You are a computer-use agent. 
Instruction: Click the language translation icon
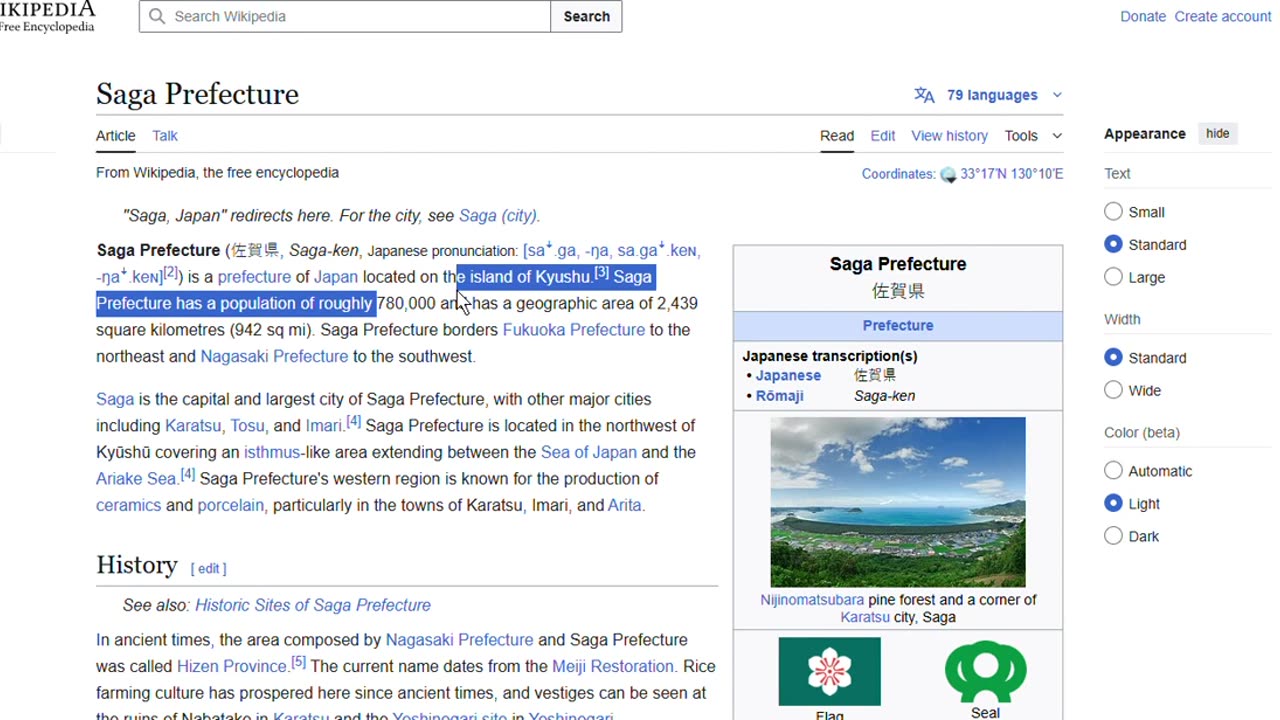(x=924, y=95)
